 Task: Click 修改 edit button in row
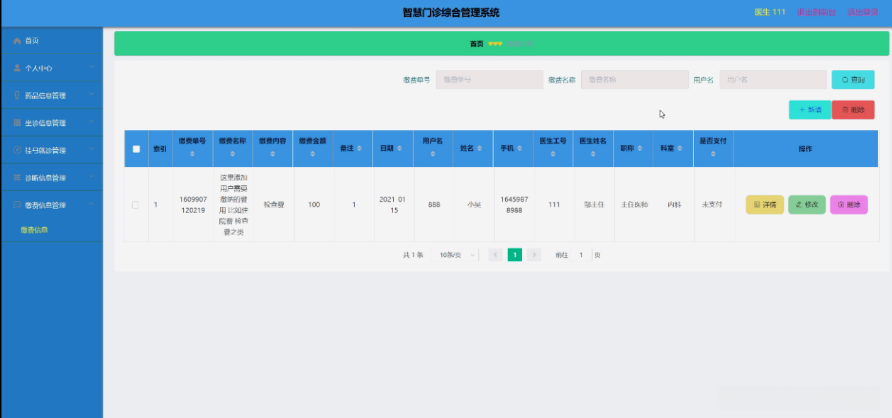(807, 205)
